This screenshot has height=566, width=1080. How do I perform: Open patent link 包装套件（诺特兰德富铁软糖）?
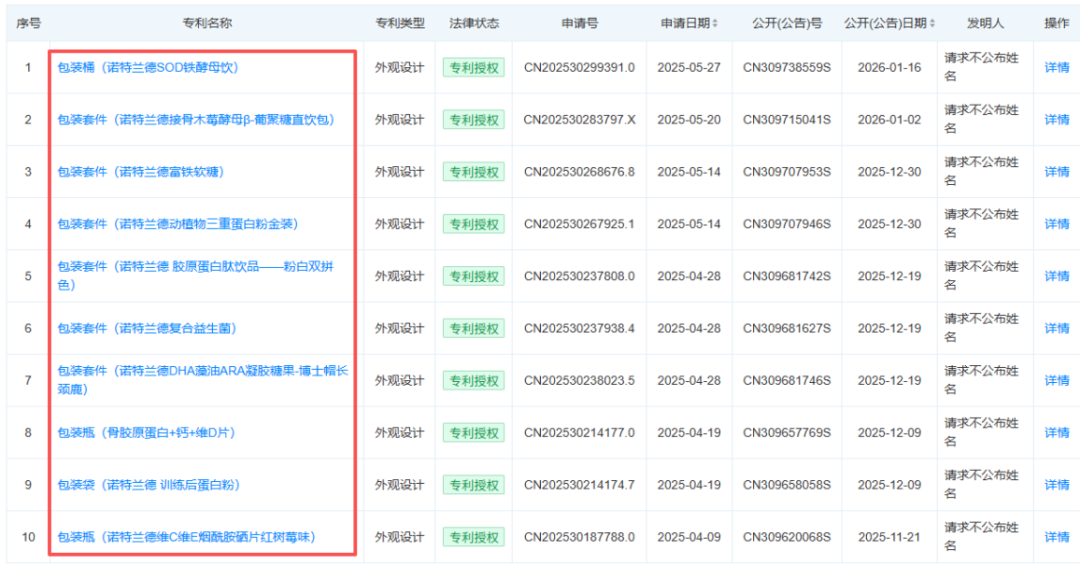pos(141,172)
